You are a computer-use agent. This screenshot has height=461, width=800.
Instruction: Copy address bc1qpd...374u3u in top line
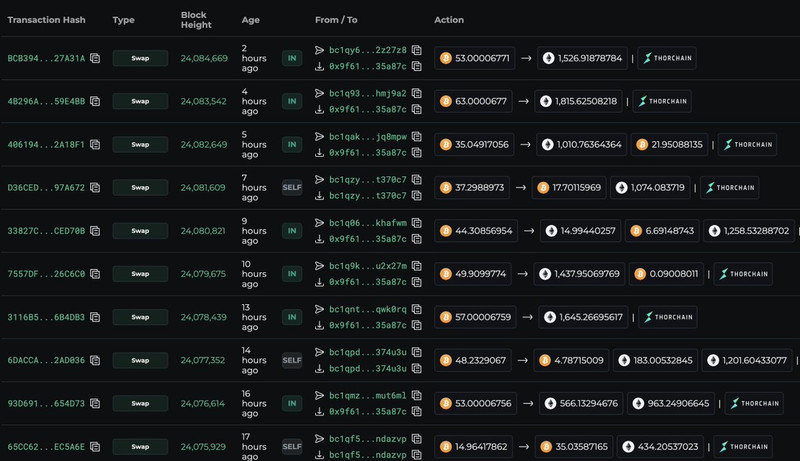point(416,352)
